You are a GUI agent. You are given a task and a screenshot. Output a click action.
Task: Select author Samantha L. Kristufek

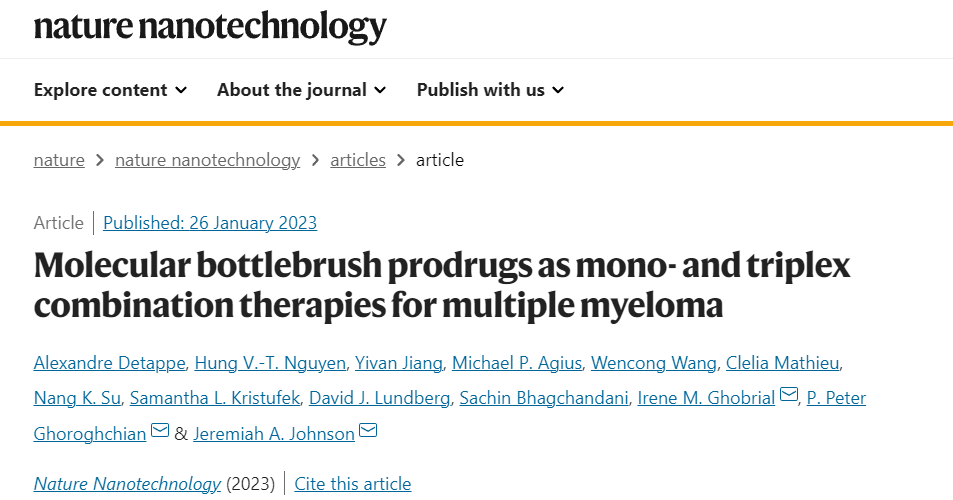pos(215,398)
